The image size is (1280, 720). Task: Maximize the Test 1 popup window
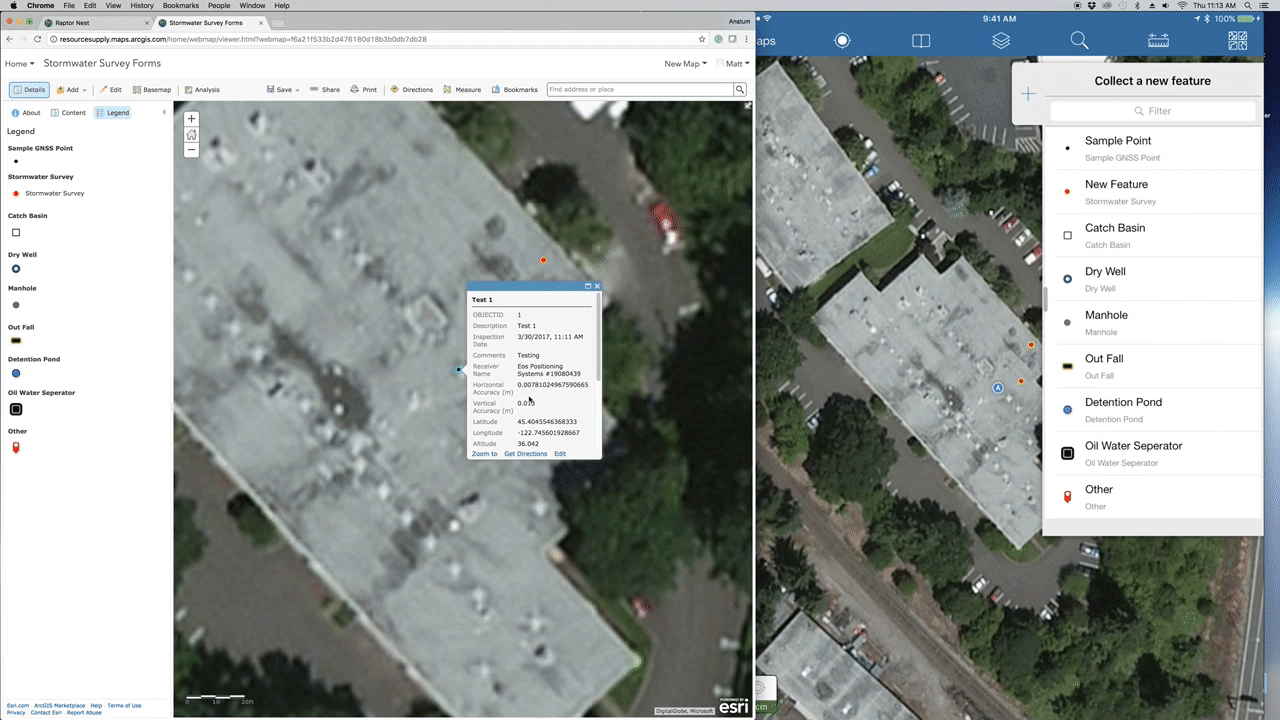588,286
